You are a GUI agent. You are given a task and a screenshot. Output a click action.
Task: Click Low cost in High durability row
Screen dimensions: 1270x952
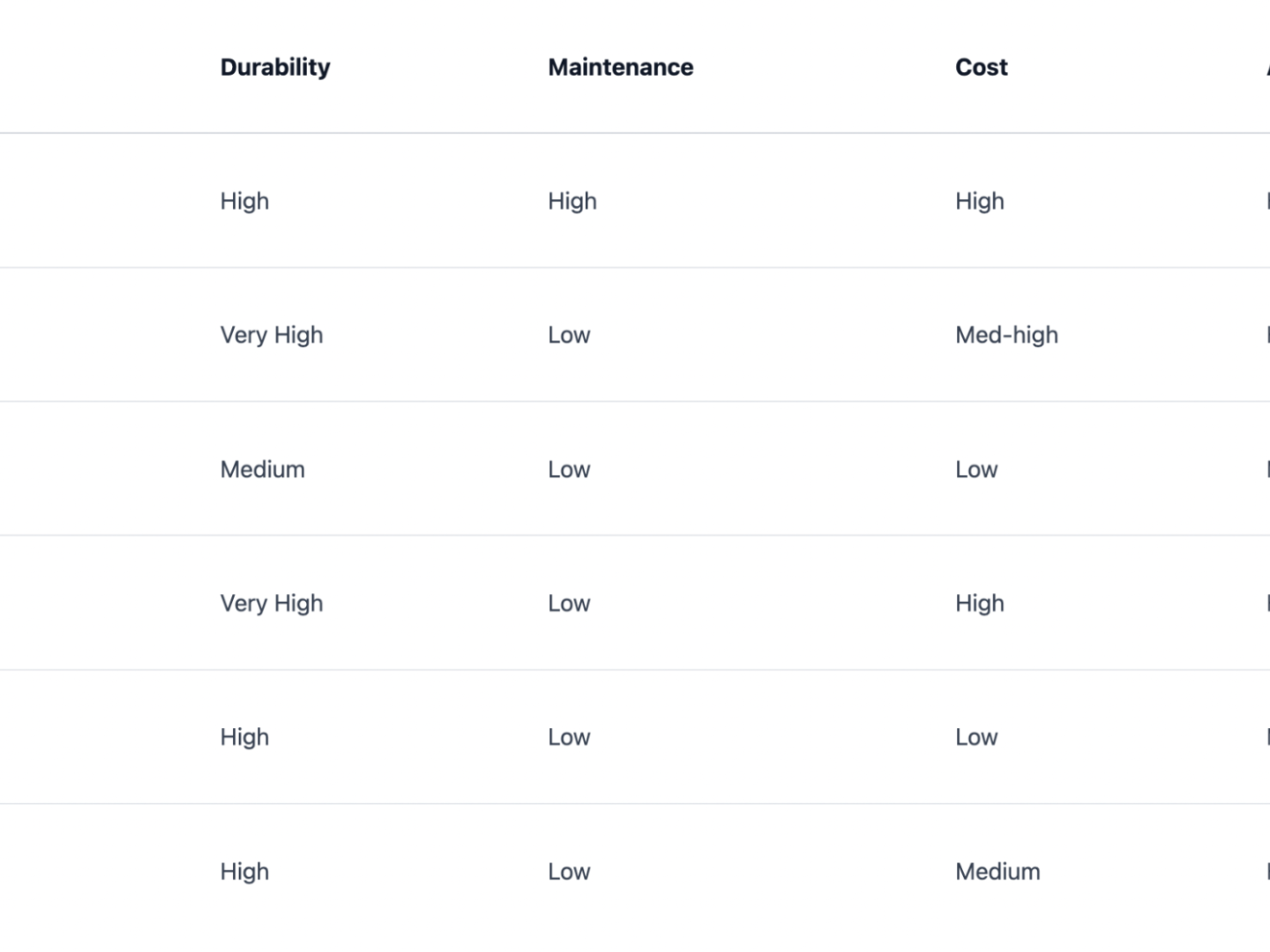[x=976, y=737]
